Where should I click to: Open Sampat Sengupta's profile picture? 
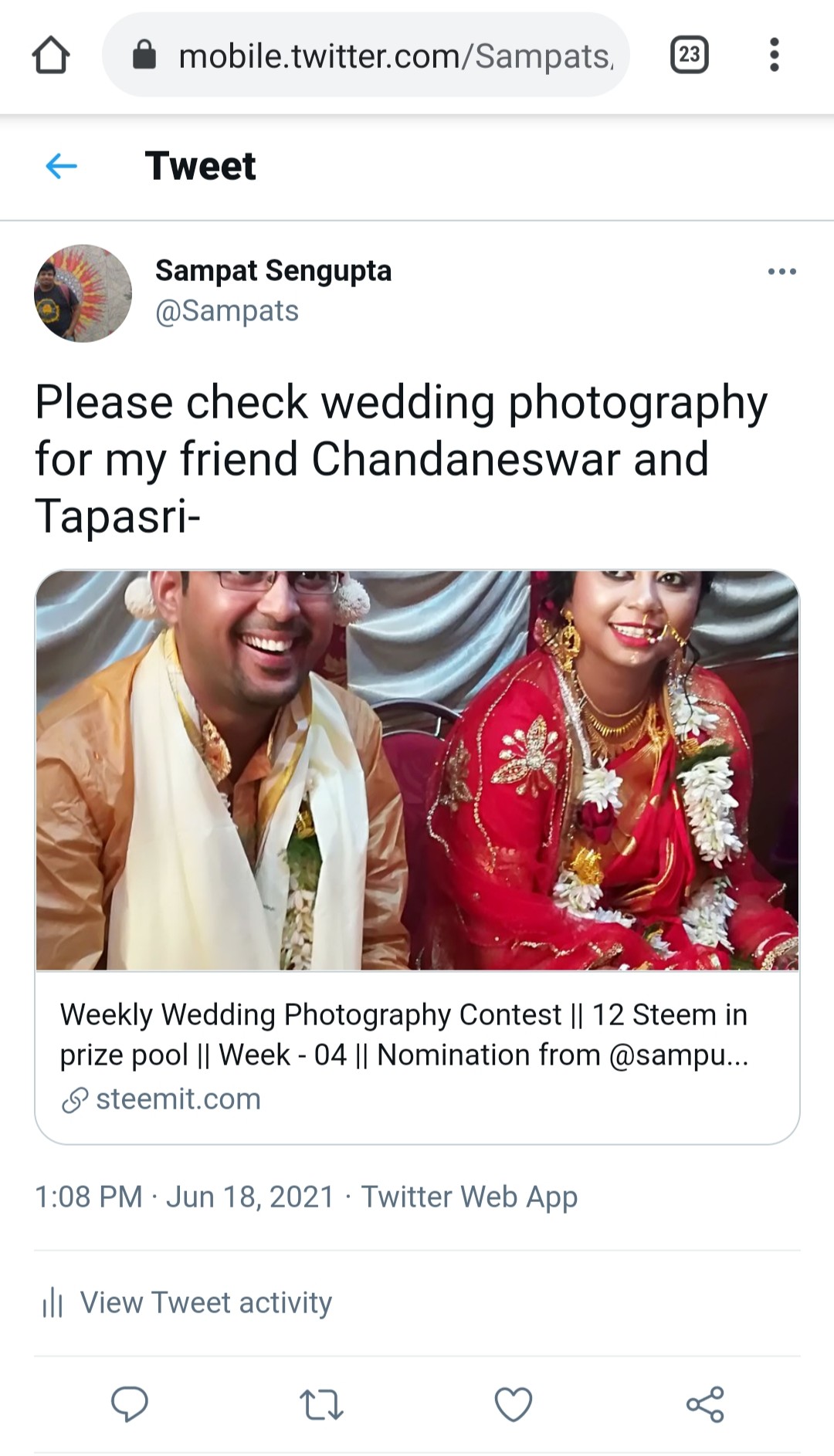click(x=83, y=293)
